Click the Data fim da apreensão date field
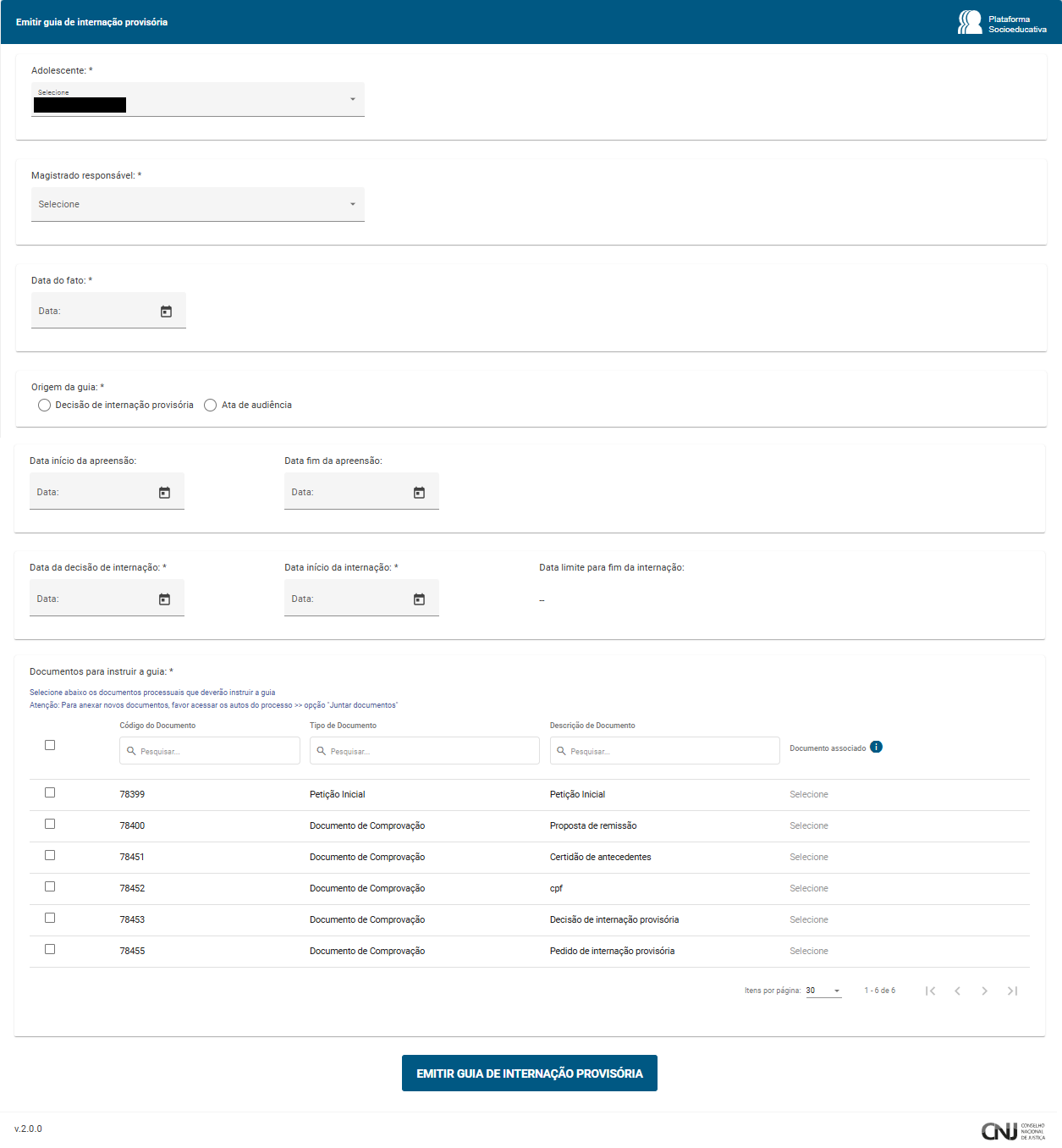The height and width of the screenshot is (1148, 1062). point(361,492)
